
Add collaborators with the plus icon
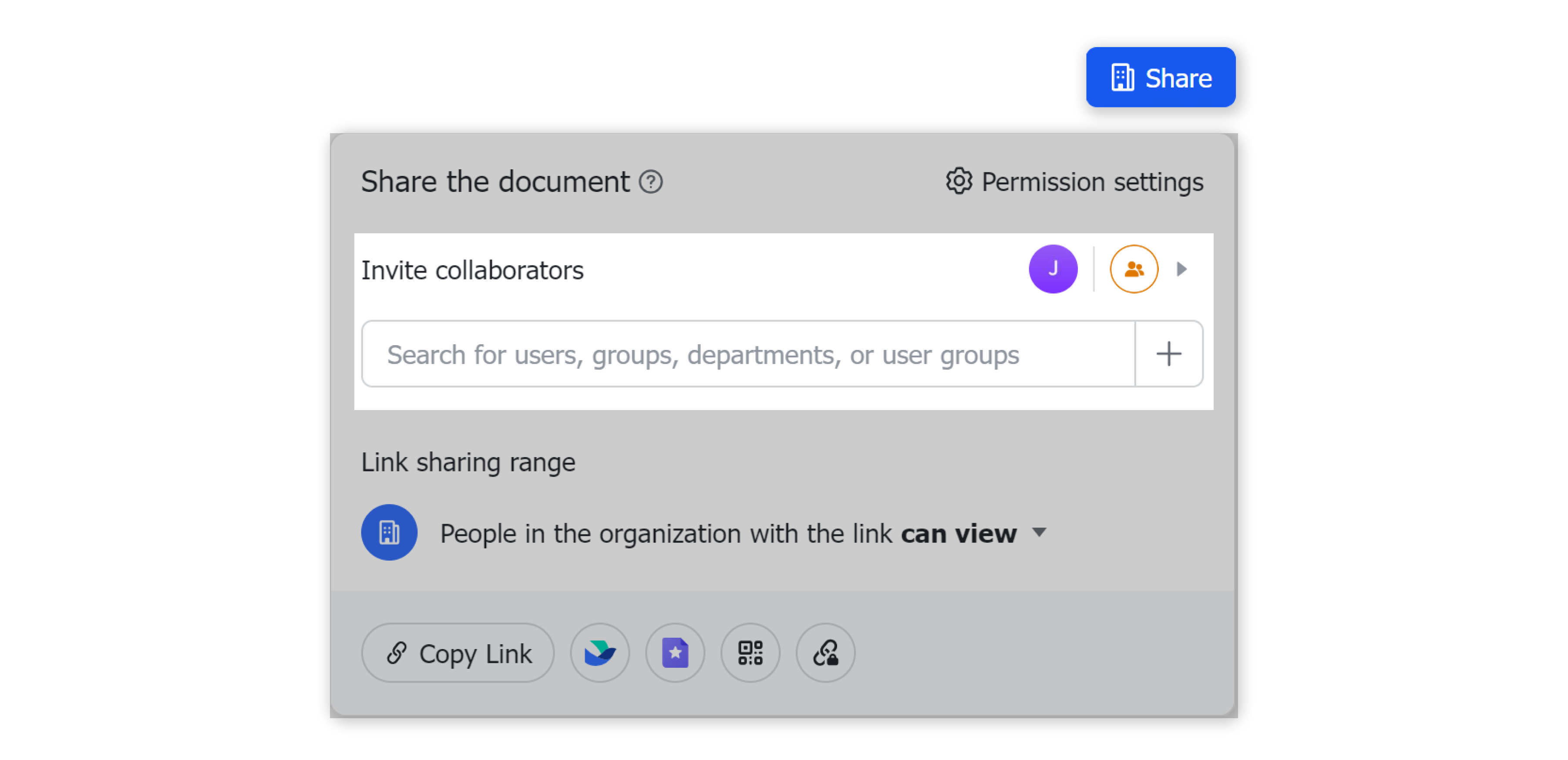[x=1169, y=353]
